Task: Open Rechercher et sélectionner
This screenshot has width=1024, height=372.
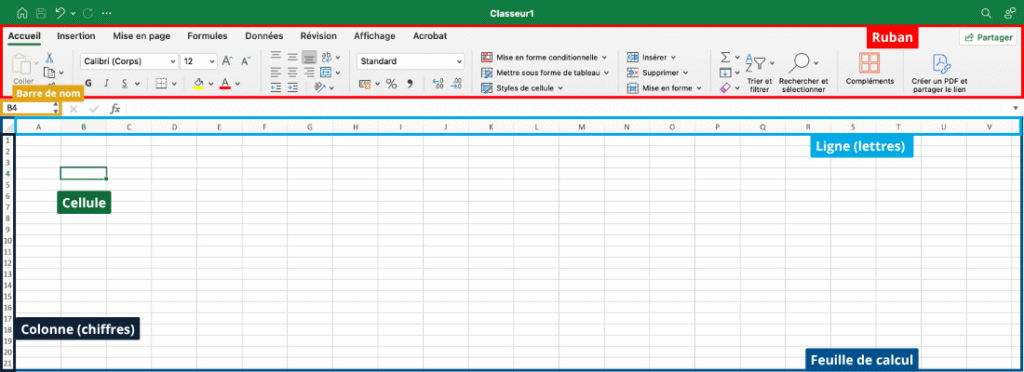Action: [803, 73]
